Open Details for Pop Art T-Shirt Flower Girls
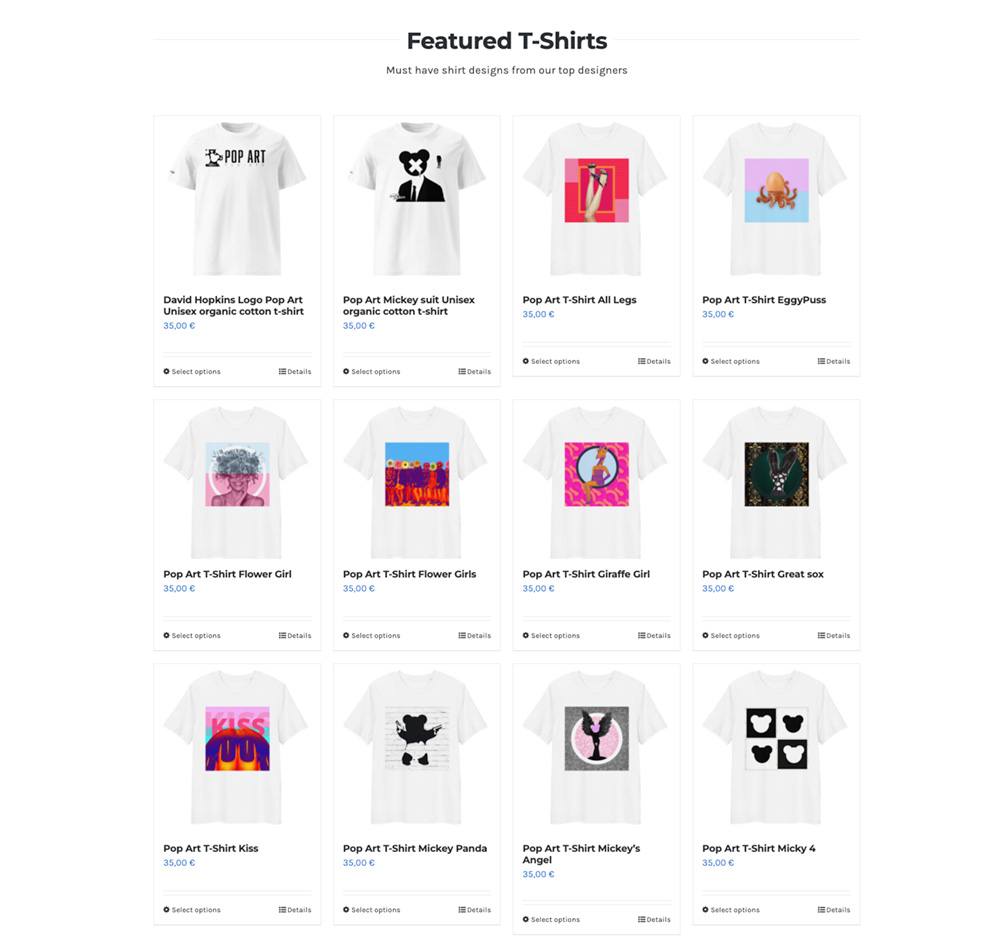This screenshot has height=937, width=1000. [x=474, y=635]
